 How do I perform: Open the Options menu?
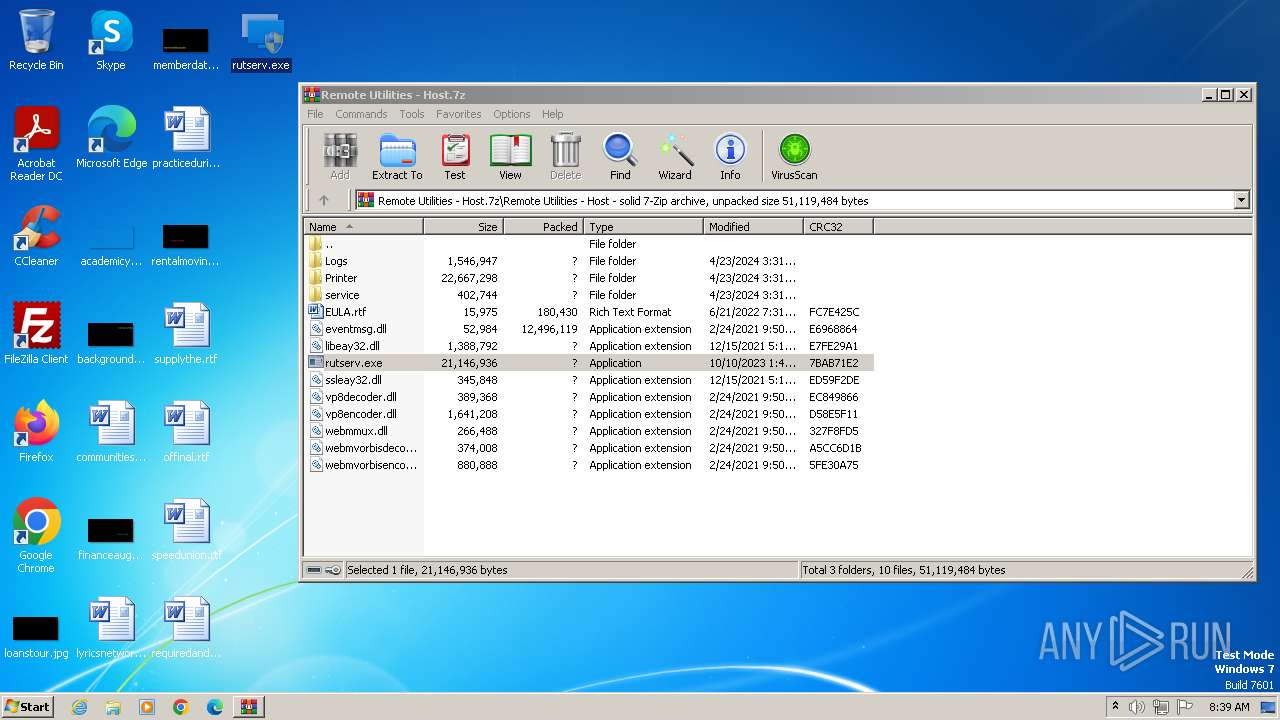tap(512, 114)
